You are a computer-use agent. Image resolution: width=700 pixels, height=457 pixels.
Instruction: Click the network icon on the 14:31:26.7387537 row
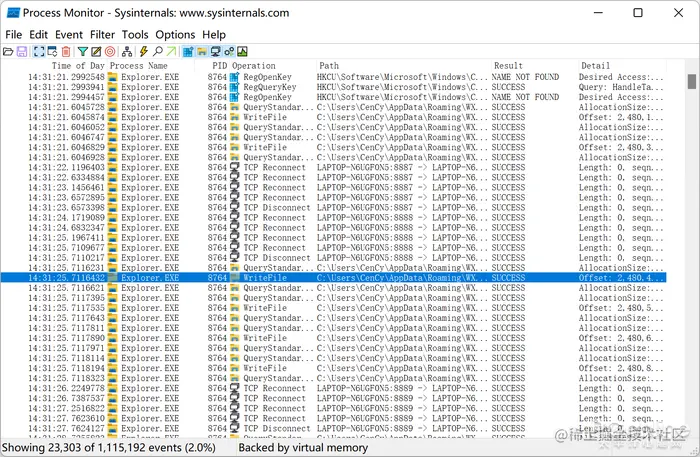coord(234,398)
